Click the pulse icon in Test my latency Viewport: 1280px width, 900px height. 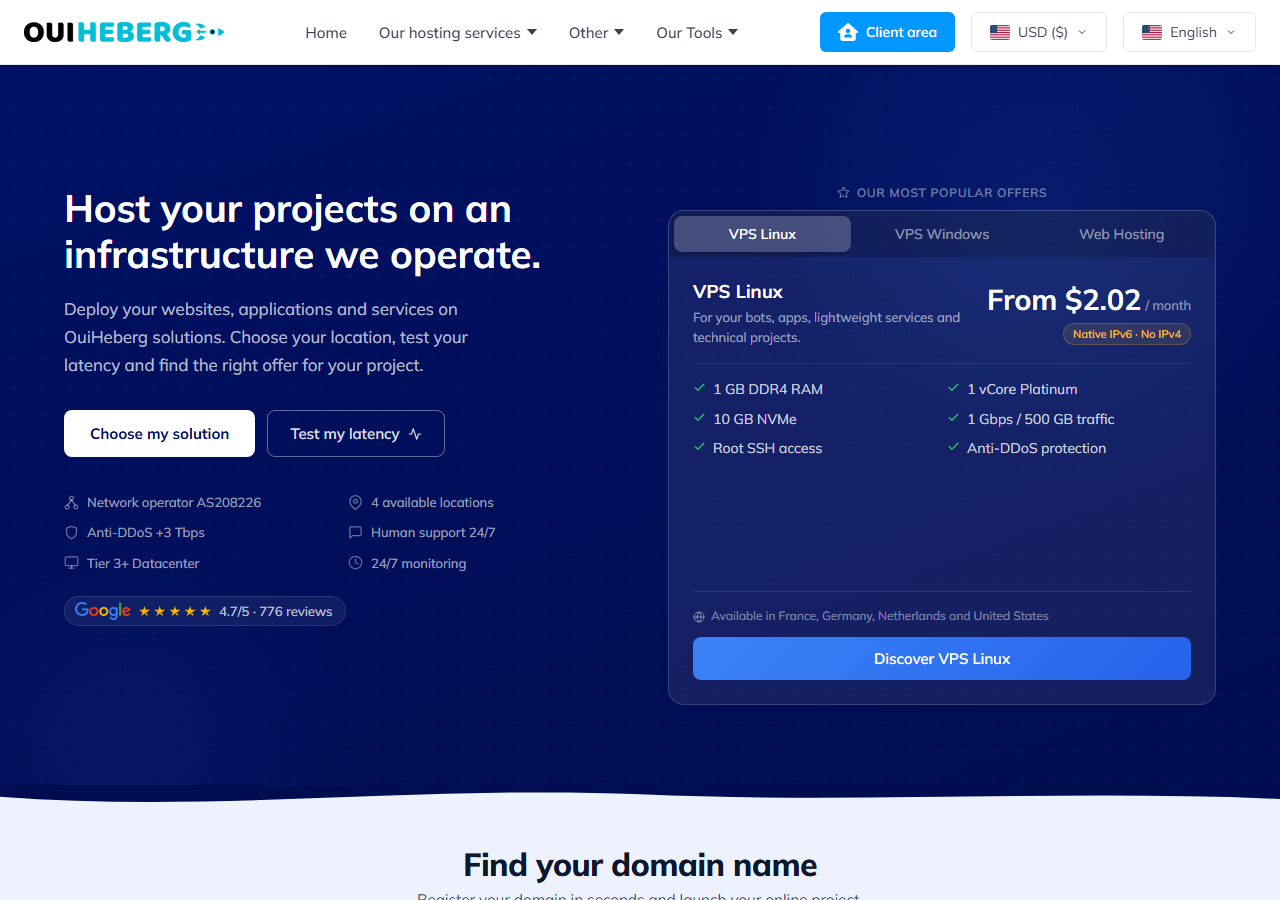coord(415,434)
